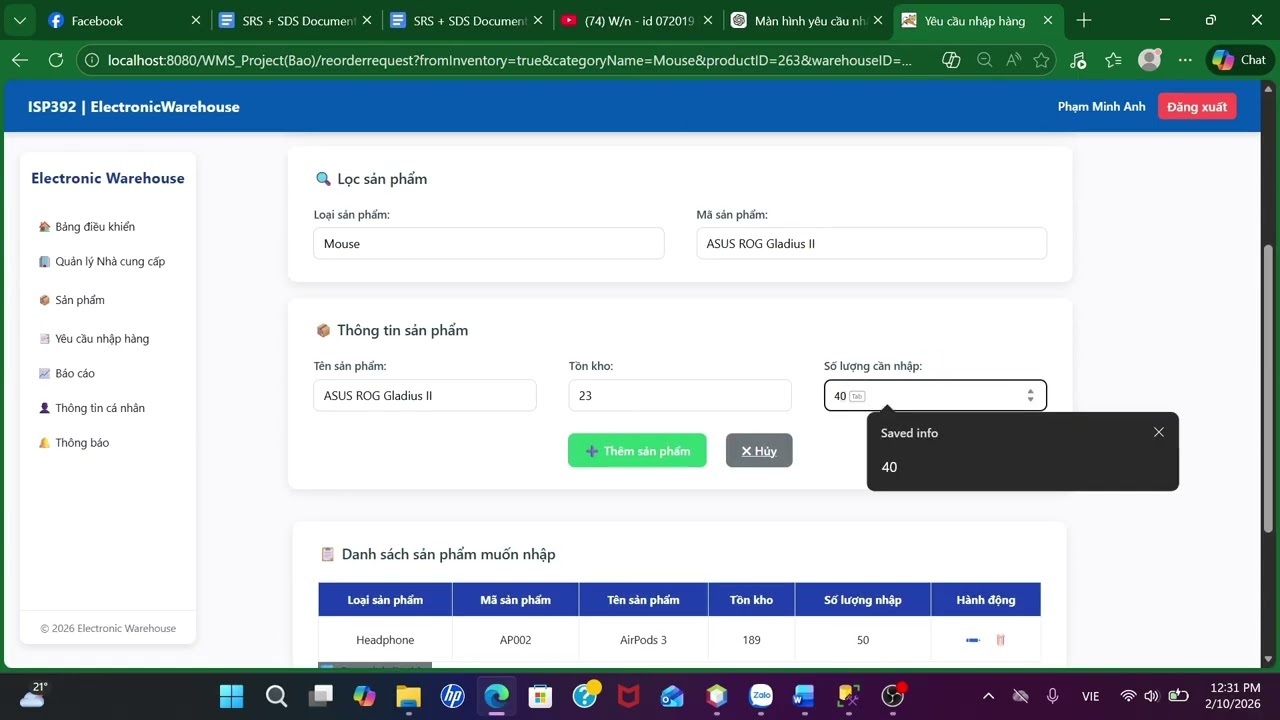Edit the AirPods 3 row
Viewport: 1280px width, 720px height.
pos(973,640)
